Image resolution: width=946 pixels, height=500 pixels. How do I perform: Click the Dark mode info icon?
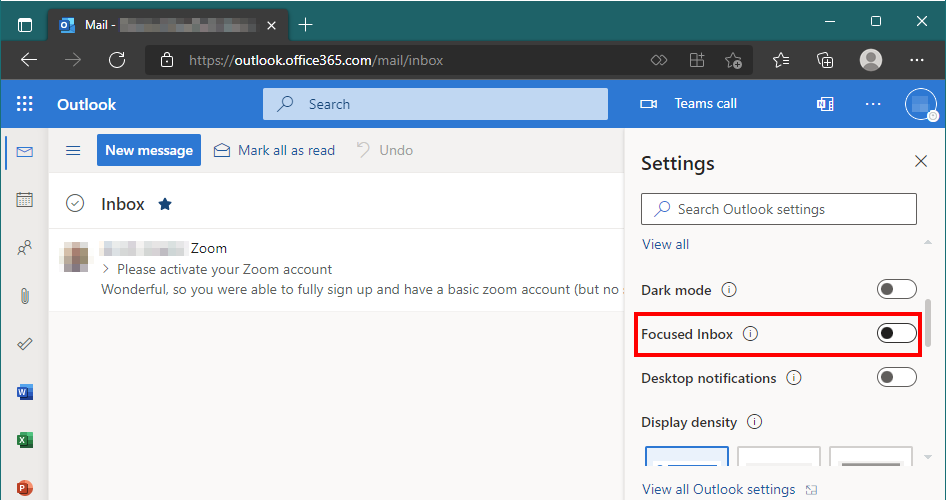729,290
